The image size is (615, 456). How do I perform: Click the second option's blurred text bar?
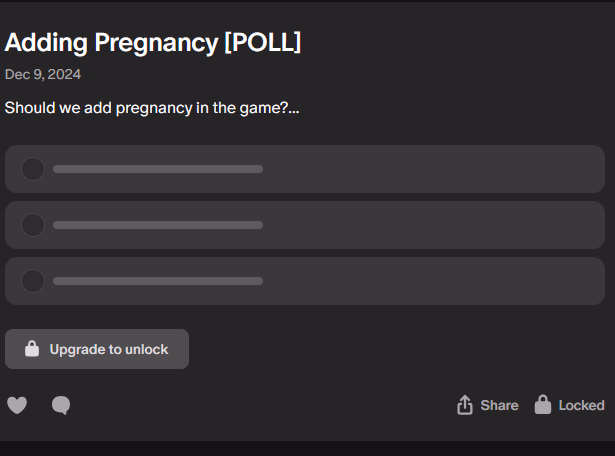tap(158, 225)
